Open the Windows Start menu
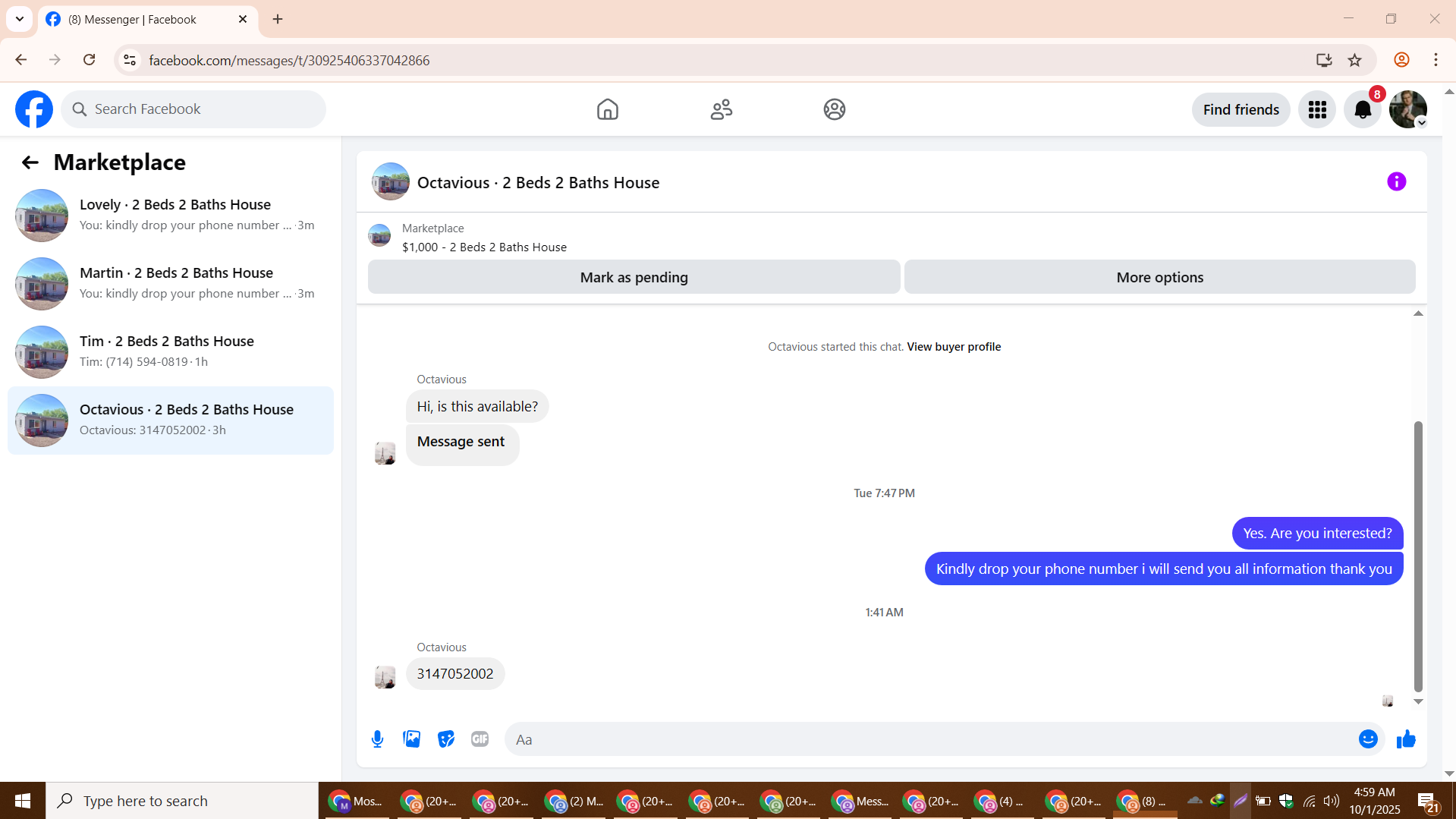 click(x=23, y=801)
